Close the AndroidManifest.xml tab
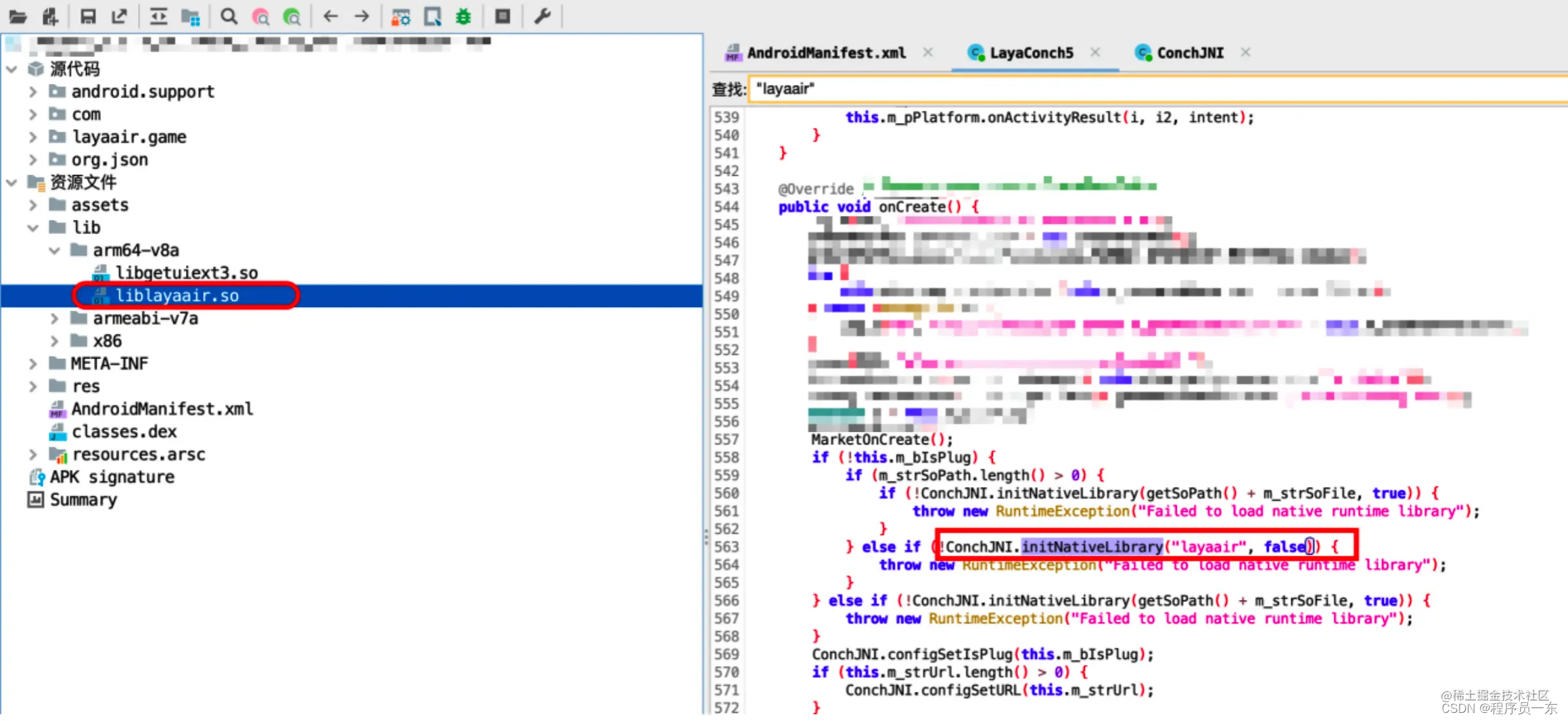 [x=928, y=52]
